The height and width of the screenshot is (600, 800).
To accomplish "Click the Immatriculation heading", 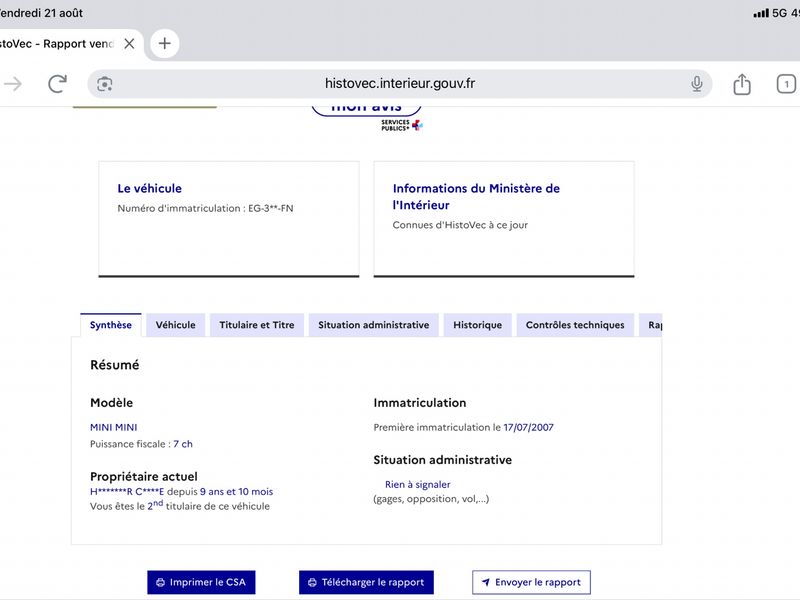I will click(x=419, y=403).
